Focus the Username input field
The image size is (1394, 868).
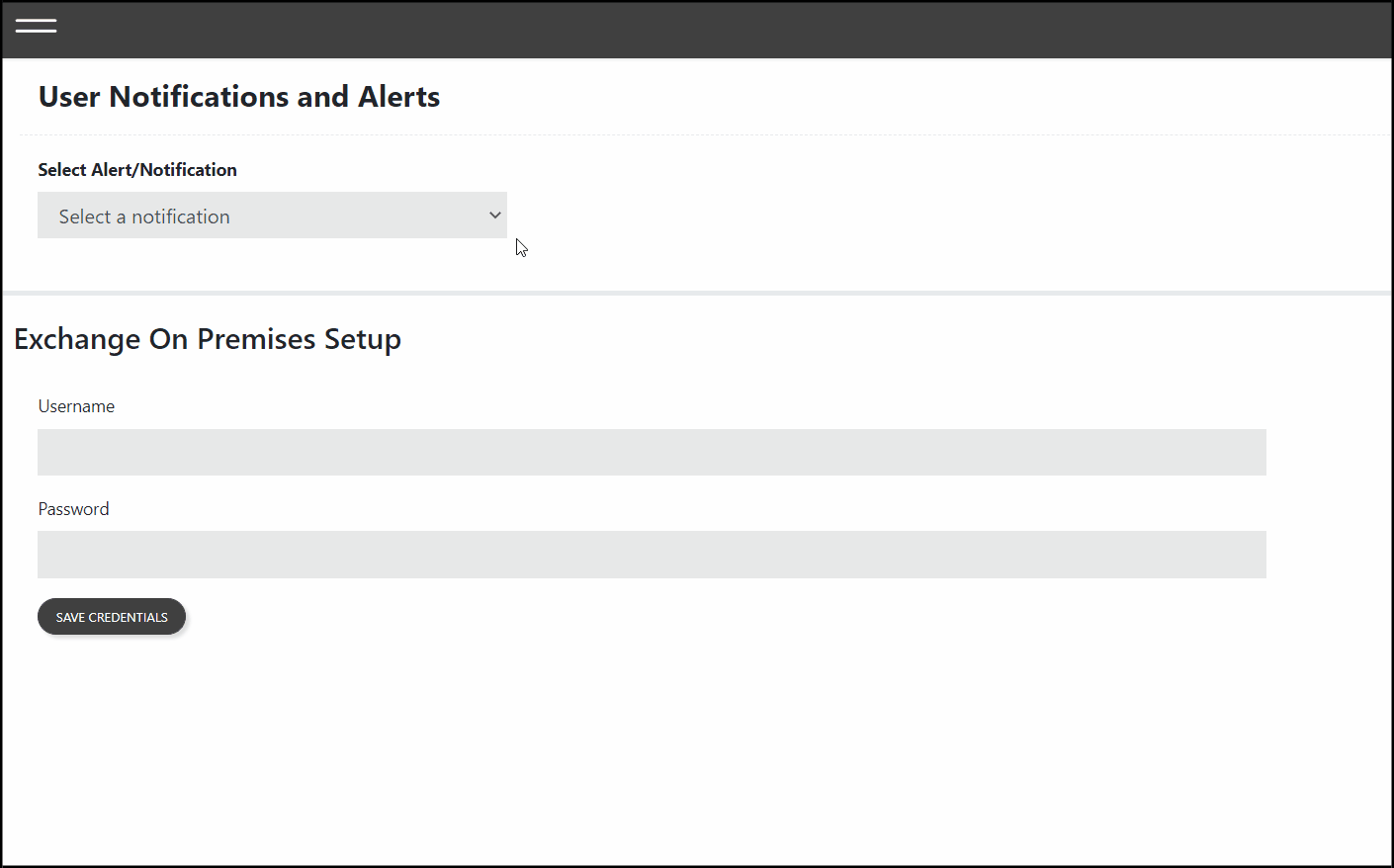click(652, 452)
